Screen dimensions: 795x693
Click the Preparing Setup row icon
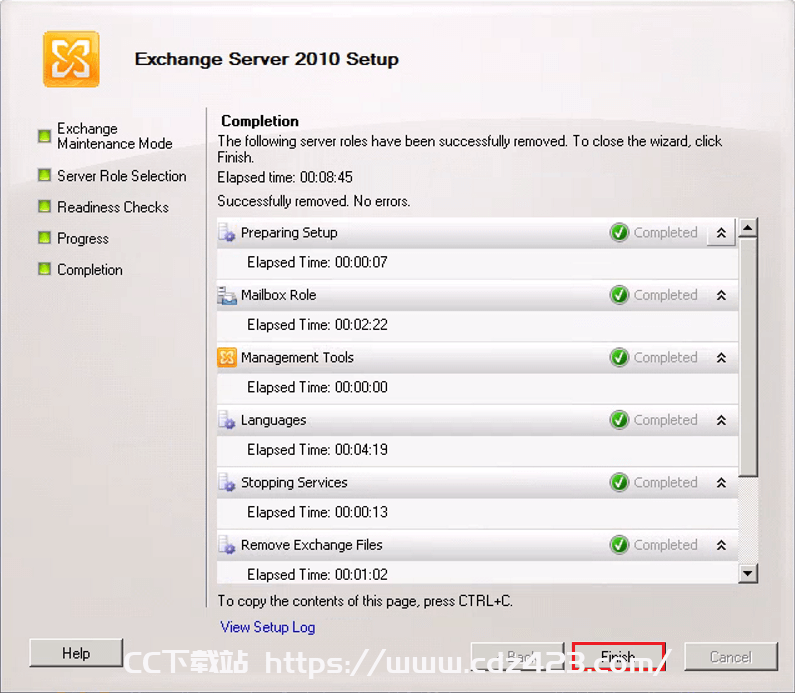(x=227, y=233)
